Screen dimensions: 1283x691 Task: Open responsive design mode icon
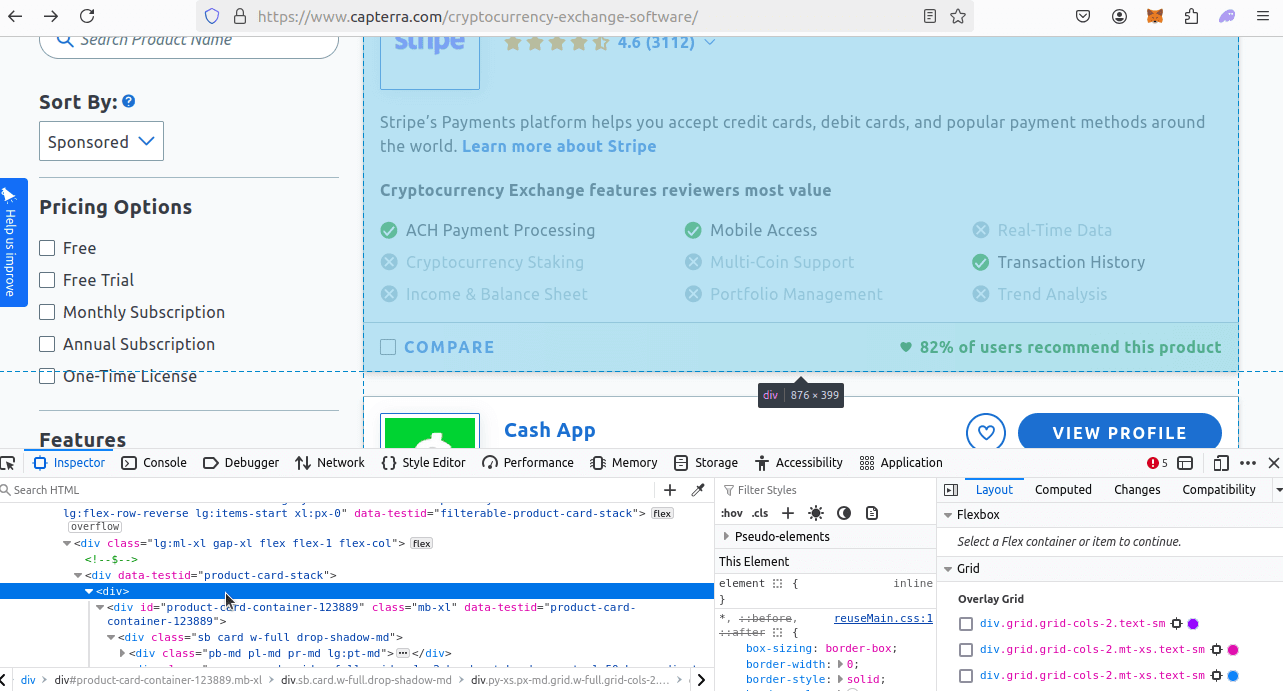tap(1221, 463)
